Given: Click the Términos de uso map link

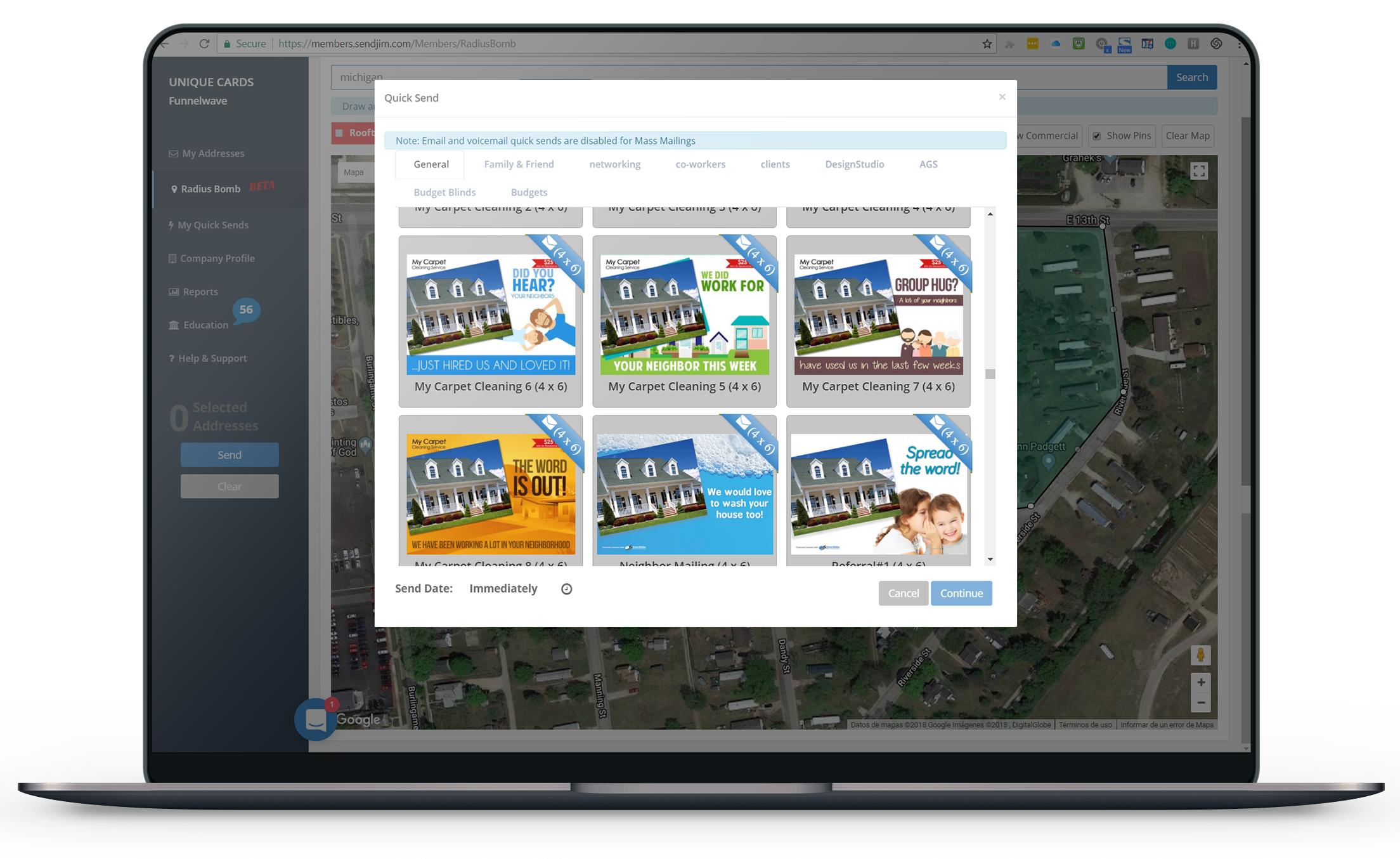Looking at the screenshot, I should (x=1085, y=725).
